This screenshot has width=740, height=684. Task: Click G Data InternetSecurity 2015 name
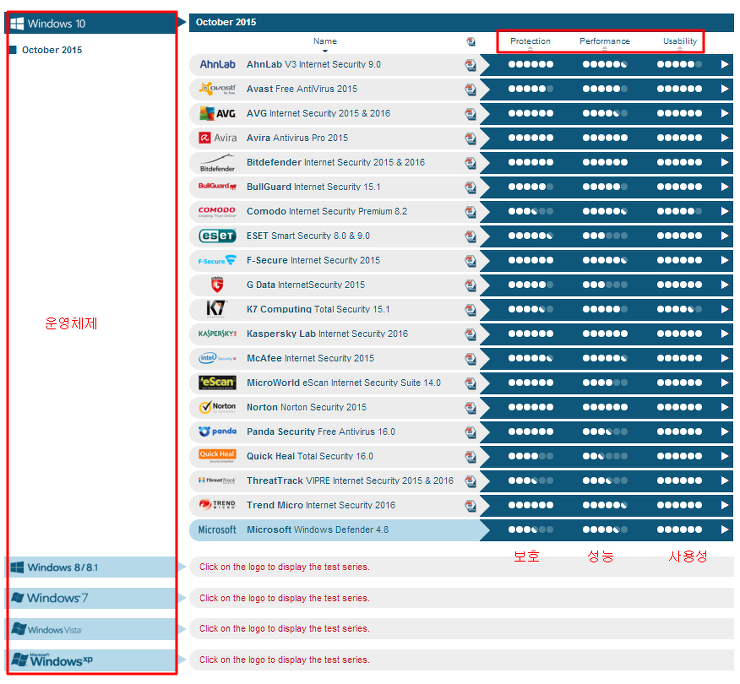[305, 285]
